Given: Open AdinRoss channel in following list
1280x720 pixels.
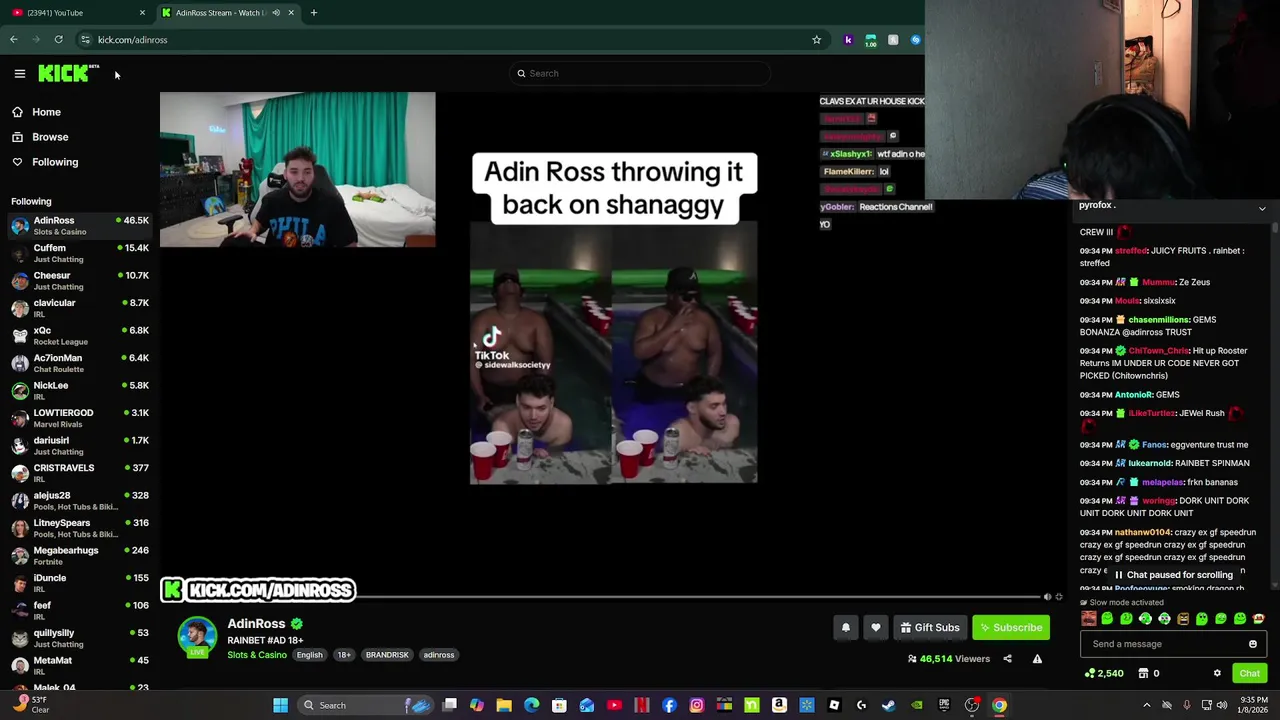Looking at the screenshot, I should 80,225.
